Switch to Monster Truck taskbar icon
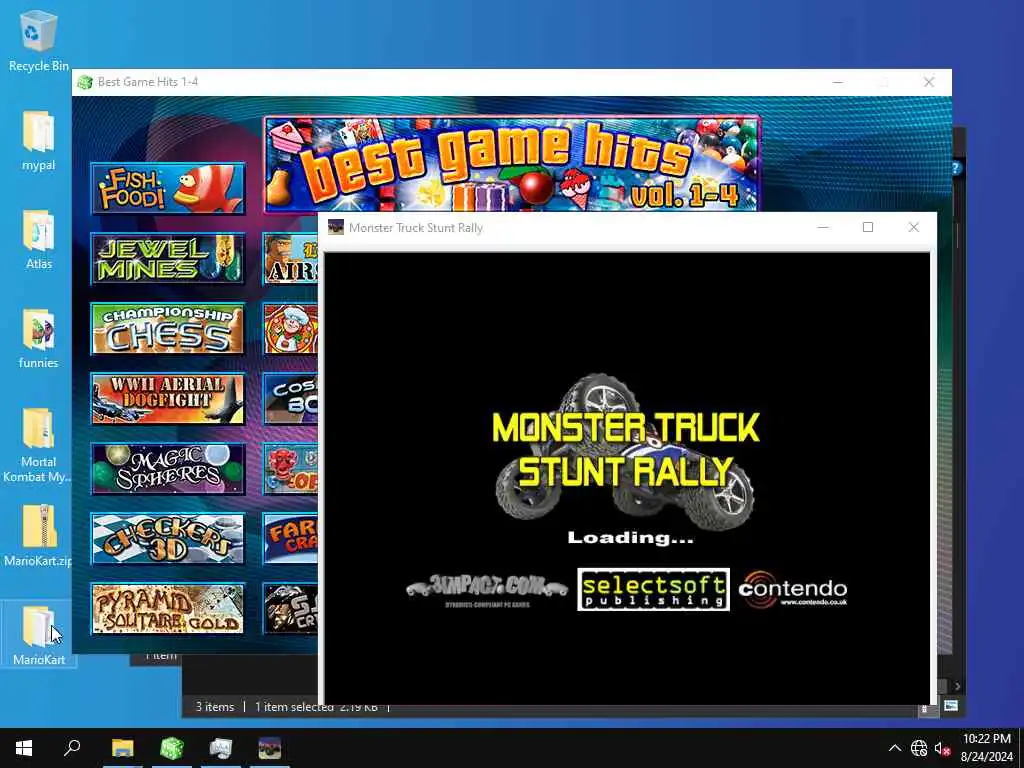The image size is (1024, 768). [270, 748]
